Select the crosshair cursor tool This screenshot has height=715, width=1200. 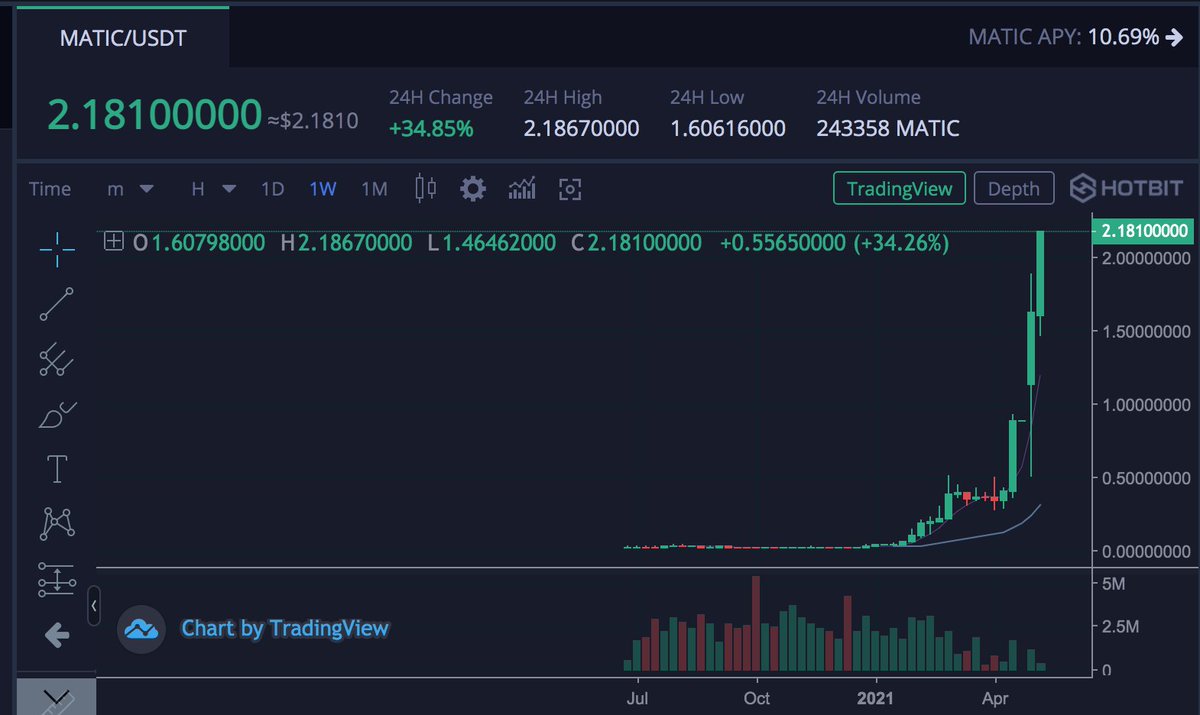tap(57, 249)
